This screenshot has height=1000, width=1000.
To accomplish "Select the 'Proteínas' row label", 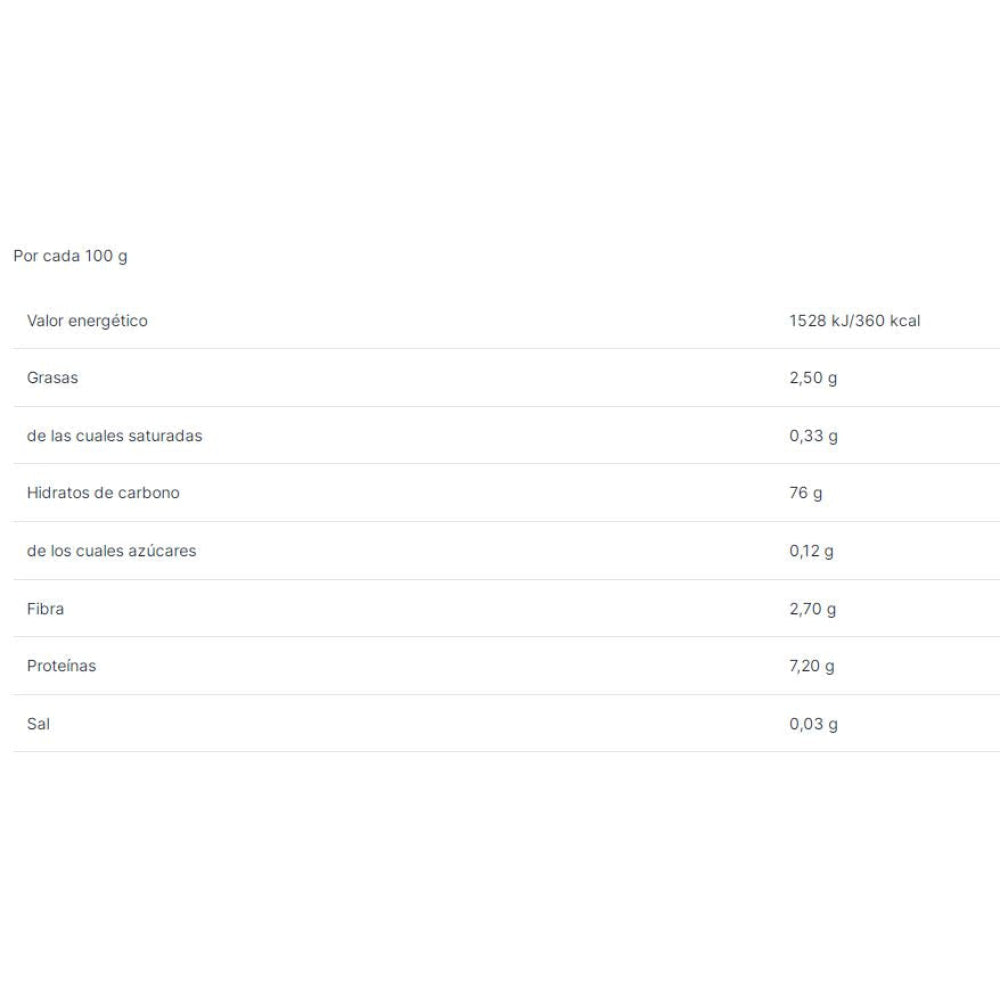I will click(x=62, y=666).
